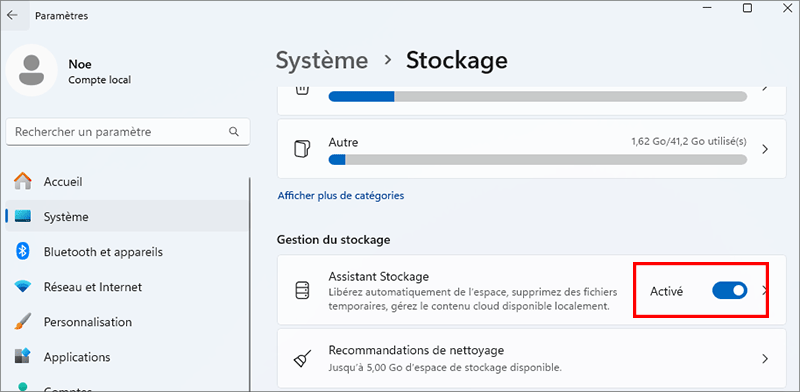
Task: Click the Accueil house icon
Action: (23, 181)
